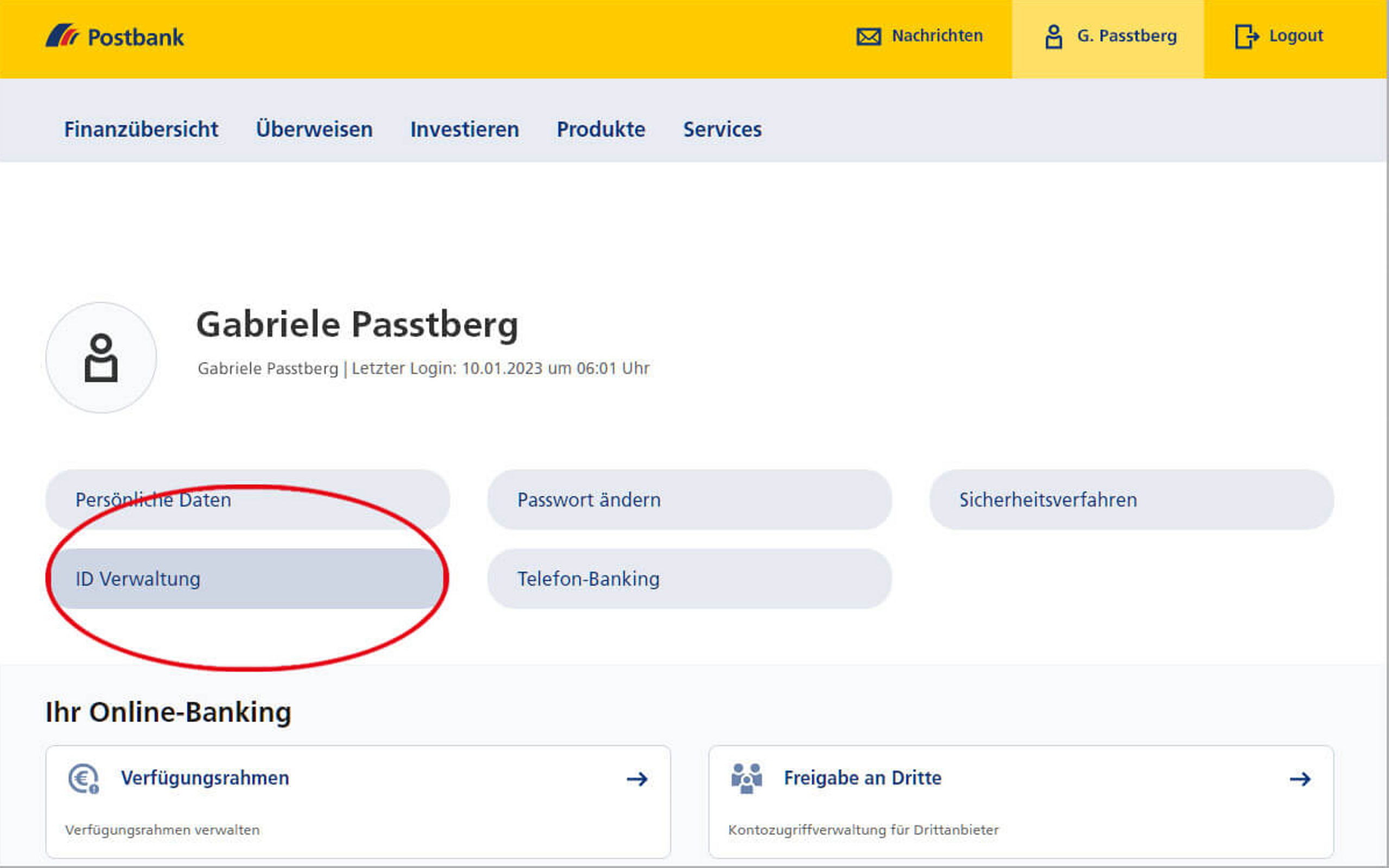Click the Logout door icon
Screen dimensions: 1389x868
(1247, 37)
